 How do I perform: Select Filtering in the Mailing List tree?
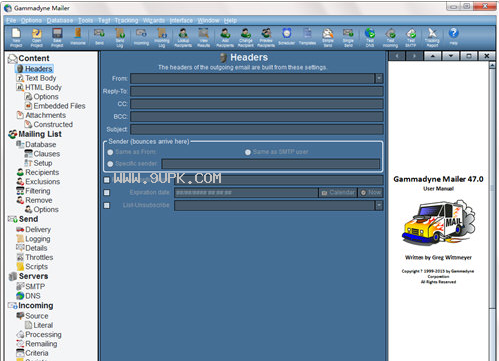pos(34,191)
